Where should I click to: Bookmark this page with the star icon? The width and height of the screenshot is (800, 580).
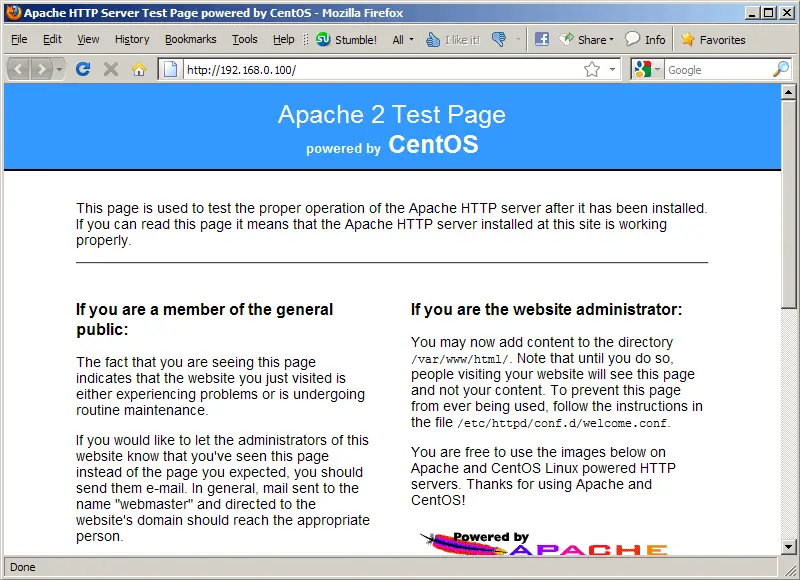[x=592, y=69]
